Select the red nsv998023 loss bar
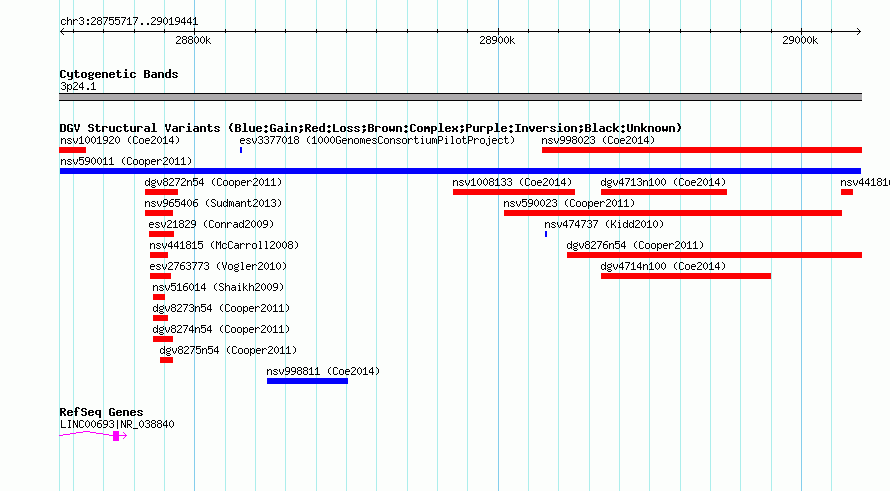This screenshot has height=491, width=890. click(702, 150)
